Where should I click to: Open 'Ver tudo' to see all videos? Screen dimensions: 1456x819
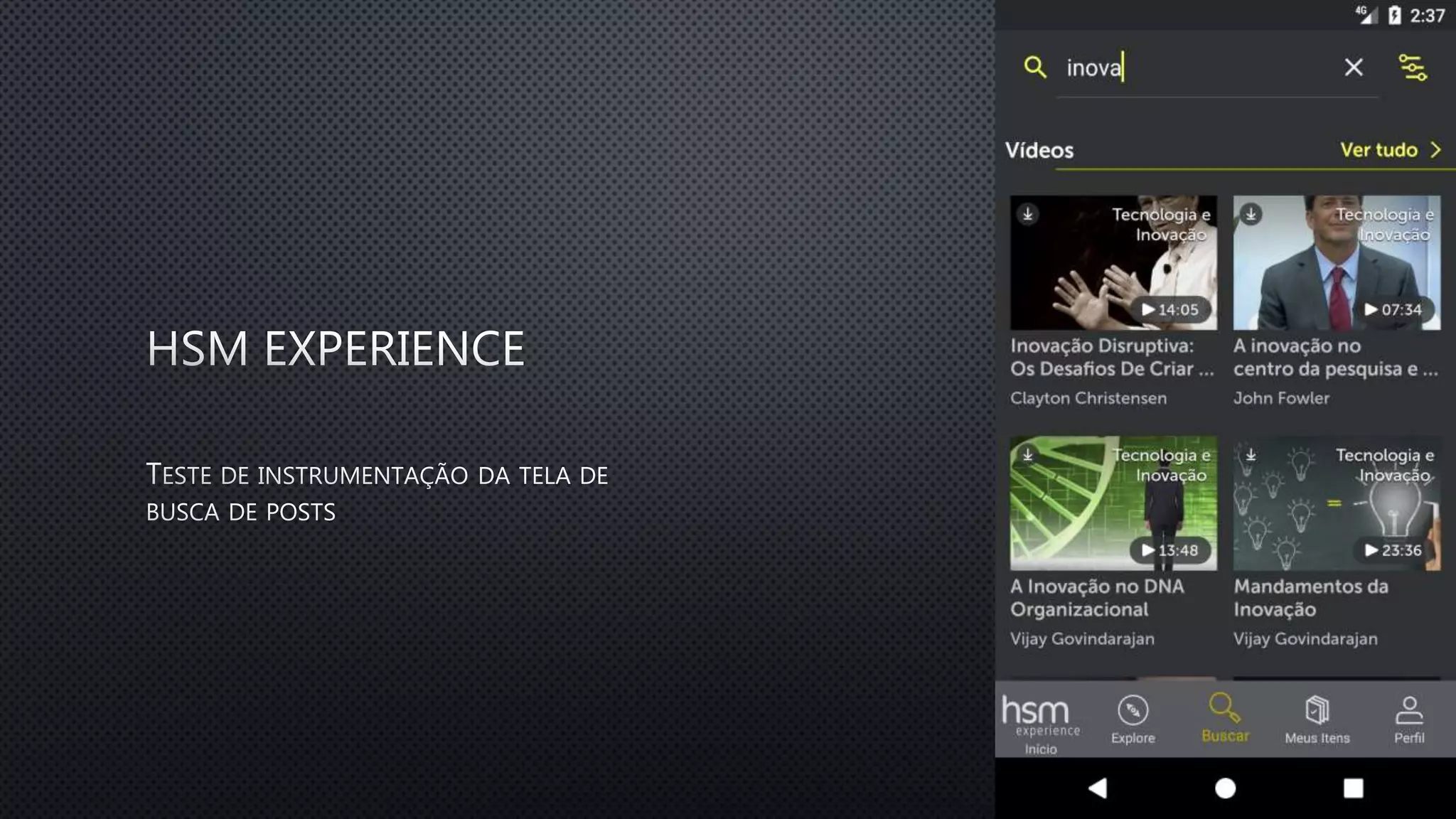(x=1379, y=150)
